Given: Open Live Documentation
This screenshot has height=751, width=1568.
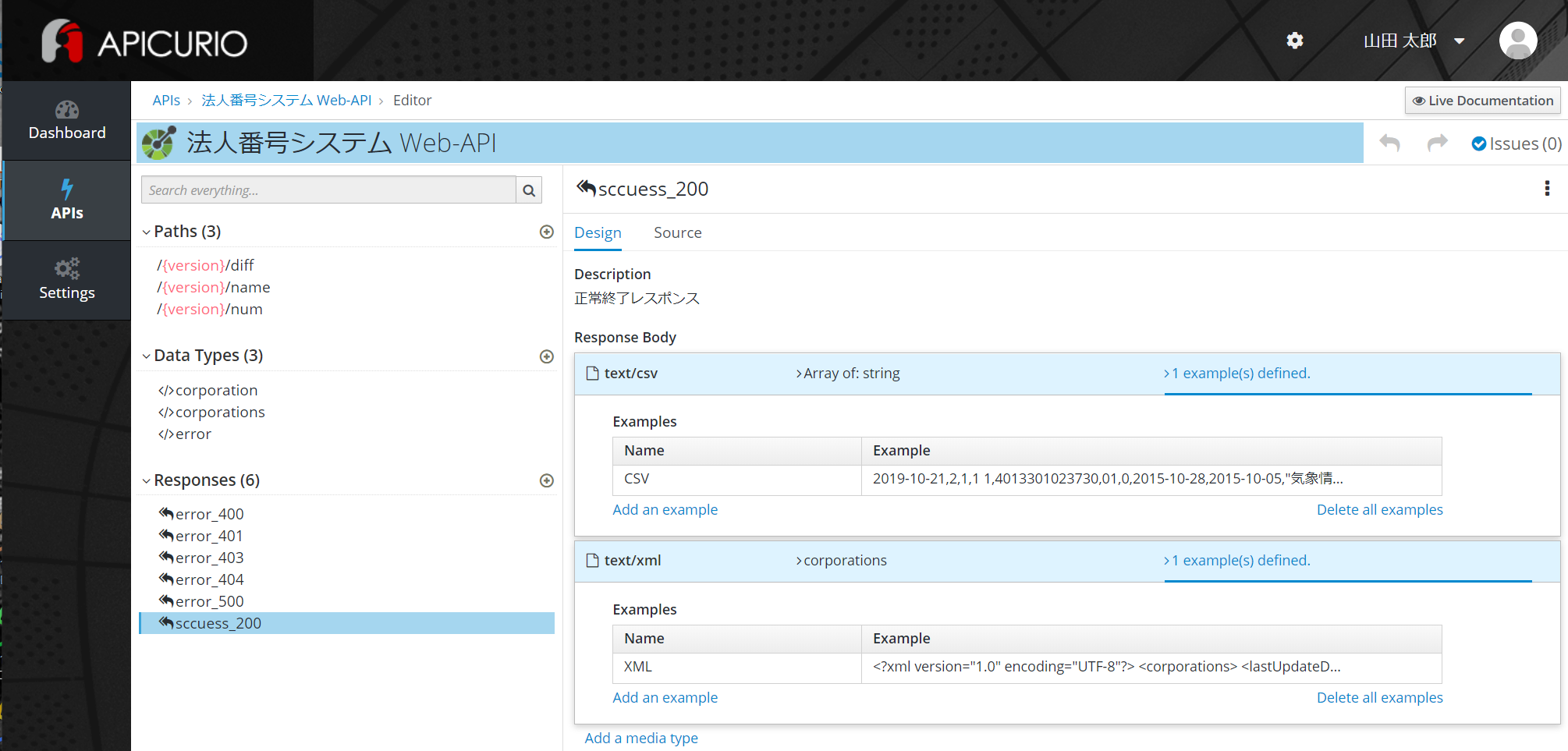Looking at the screenshot, I should 1482,100.
